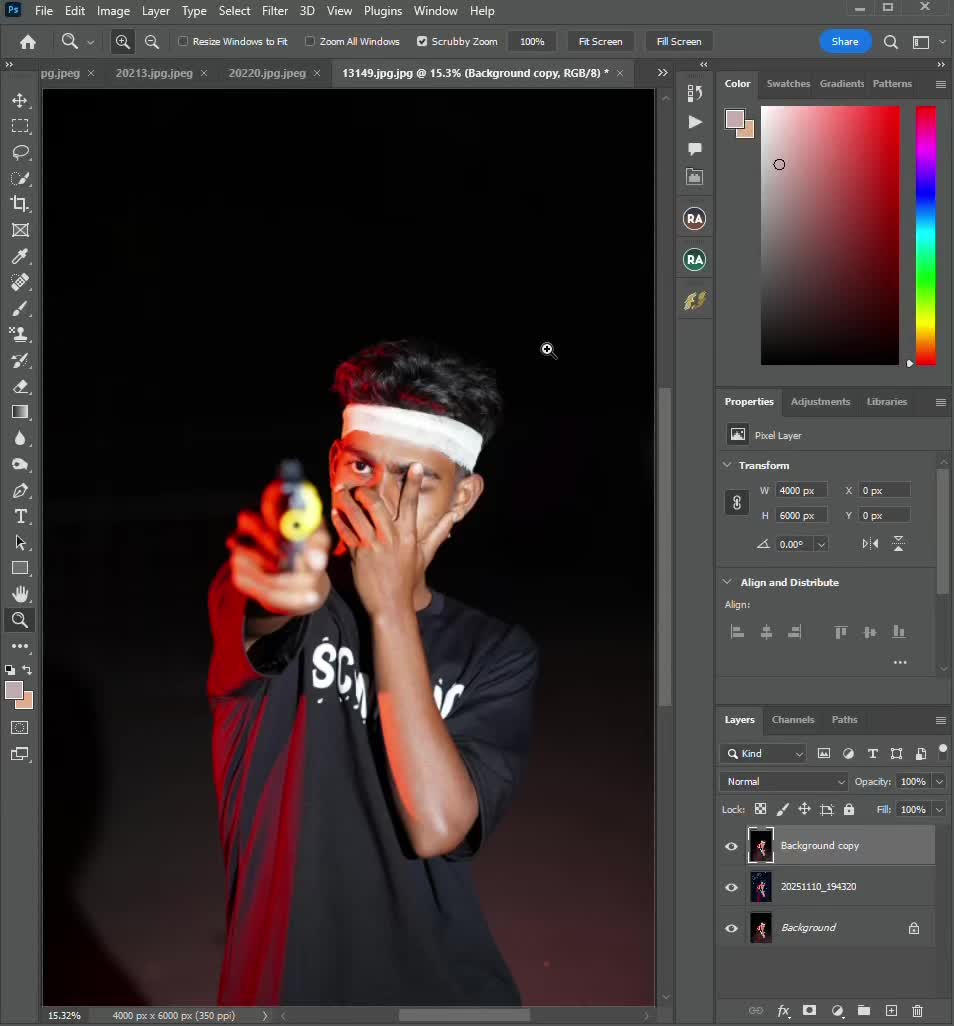The width and height of the screenshot is (954, 1026).
Task: Select the Move tool
Action: tap(20, 100)
